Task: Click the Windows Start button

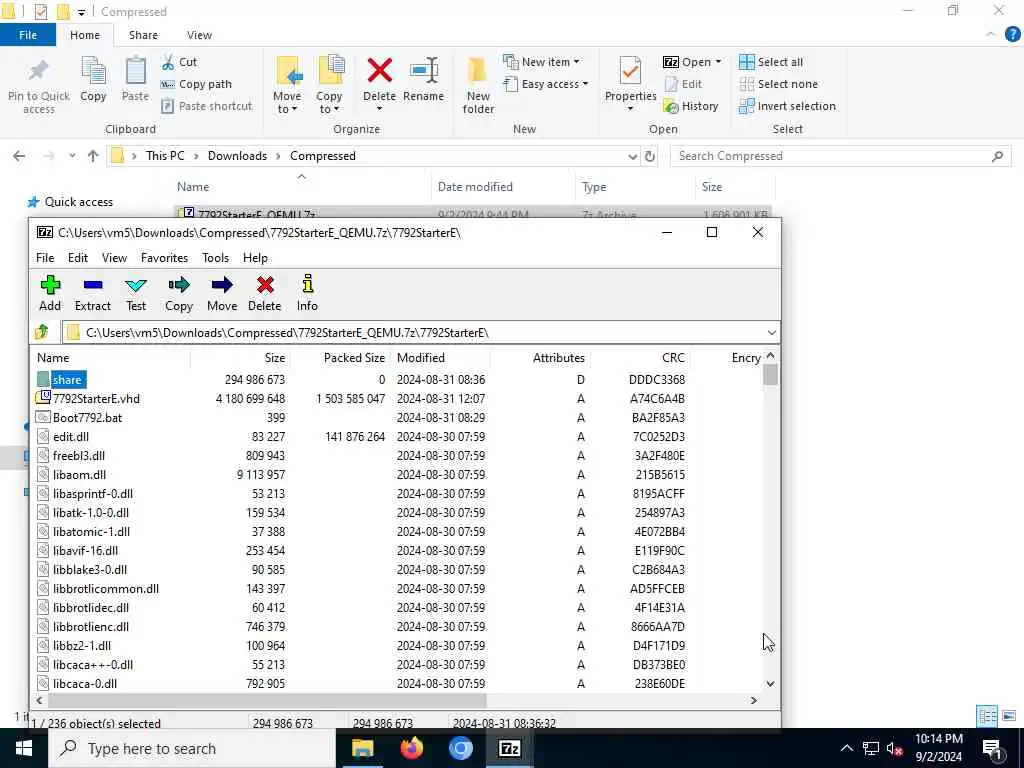Action: click(24, 748)
